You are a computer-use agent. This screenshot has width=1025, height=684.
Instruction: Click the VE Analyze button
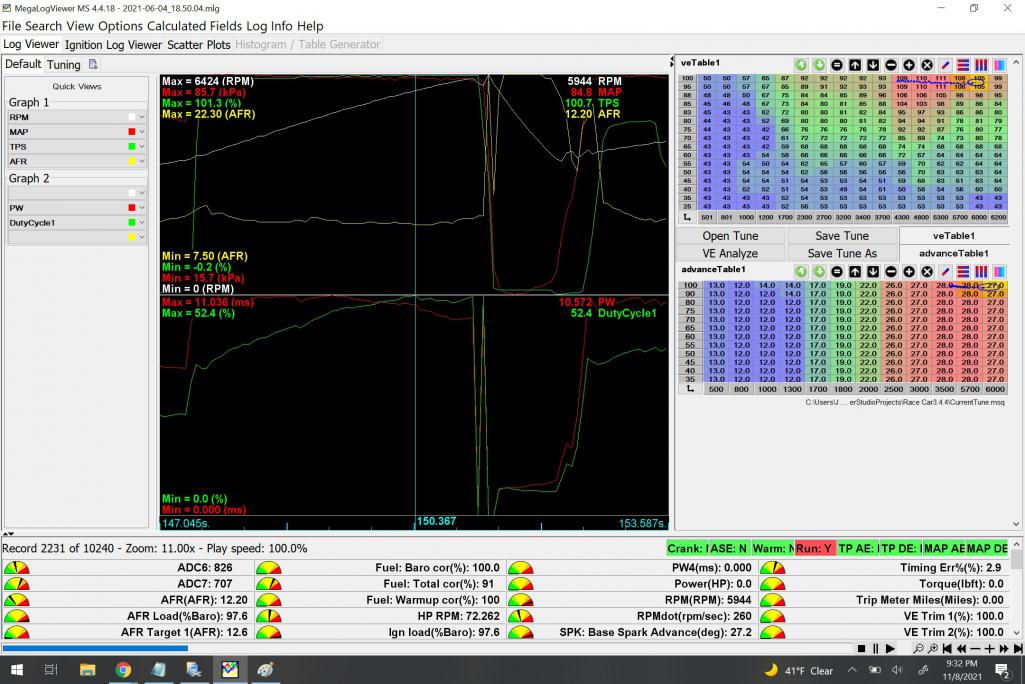pyautogui.click(x=730, y=253)
